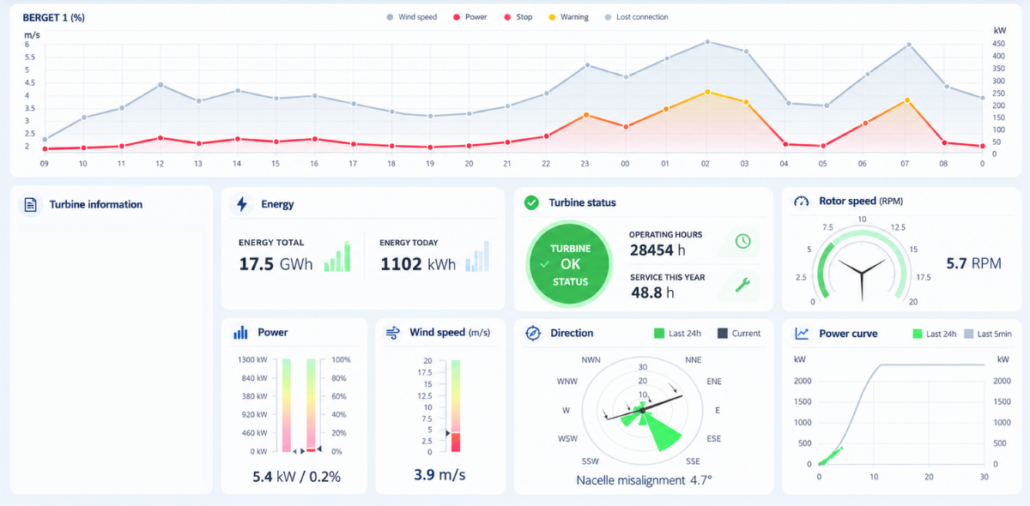Image resolution: width=1030 pixels, height=506 pixels.
Task: Toggle Current in Direction legend
Action: coord(739,333)
